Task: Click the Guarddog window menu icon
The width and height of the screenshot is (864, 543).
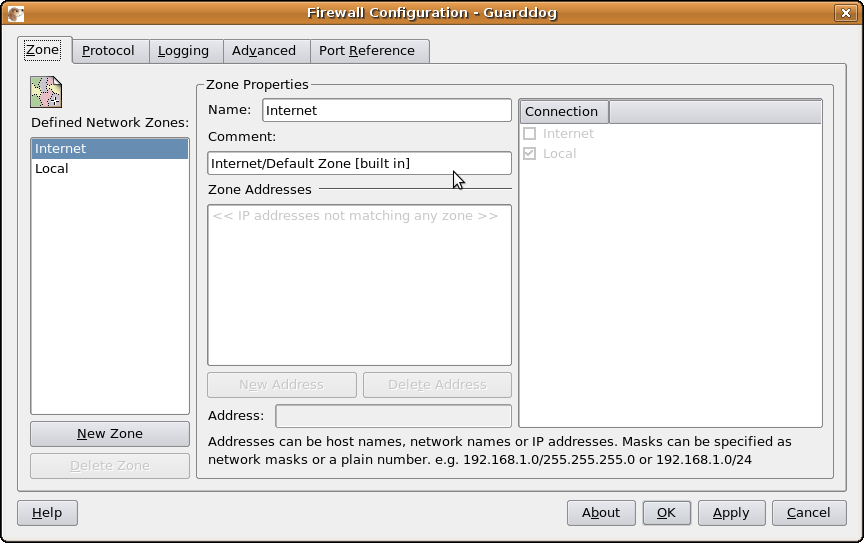Action: 14,13
